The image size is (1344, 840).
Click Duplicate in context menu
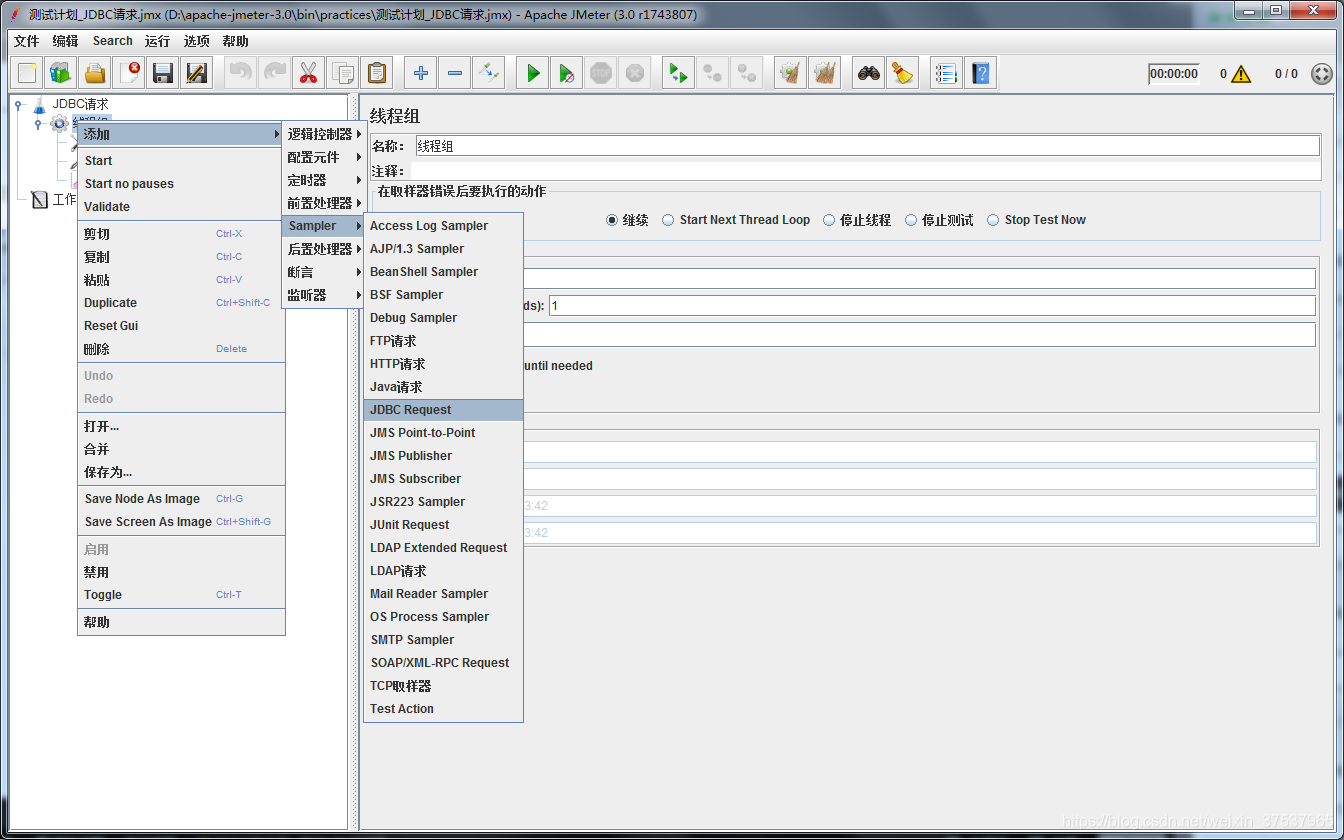181,303
